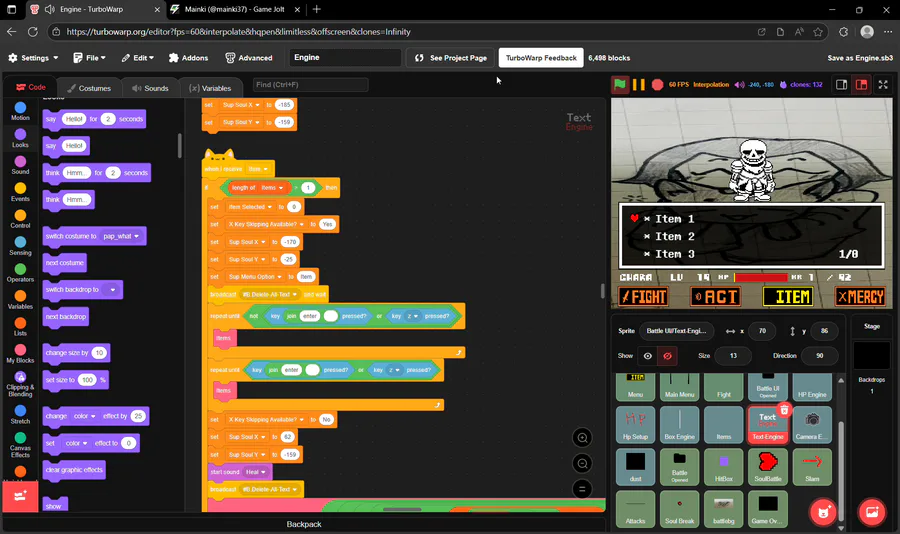Open the Events block category
This screenshot has width=900, height=534.
[x=20, y=192]
